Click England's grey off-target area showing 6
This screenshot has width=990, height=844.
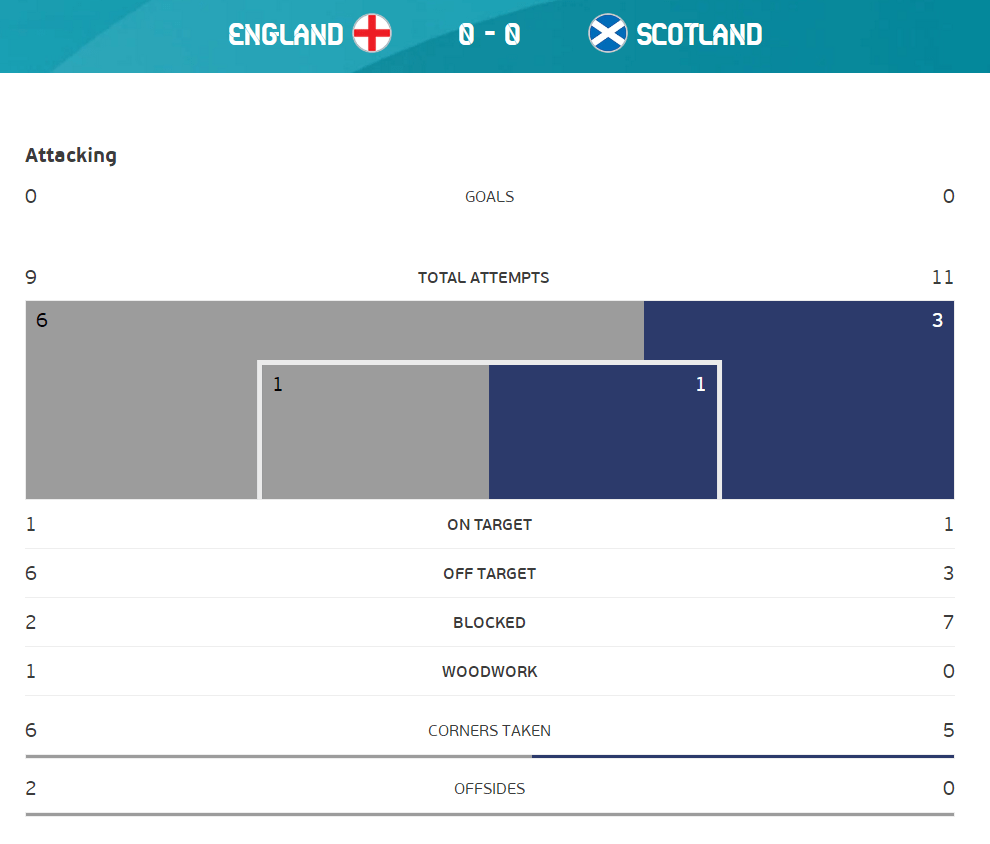(140, 400)
